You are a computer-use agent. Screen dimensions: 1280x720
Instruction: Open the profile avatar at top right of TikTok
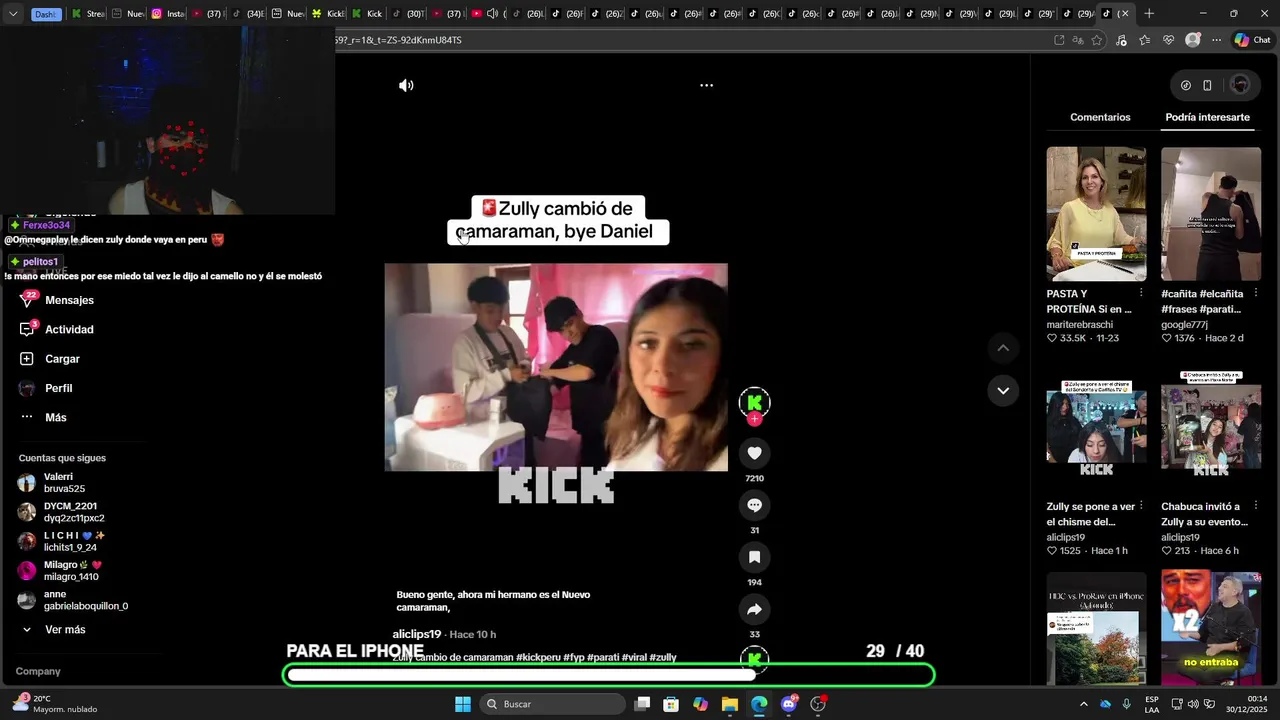1240,85
